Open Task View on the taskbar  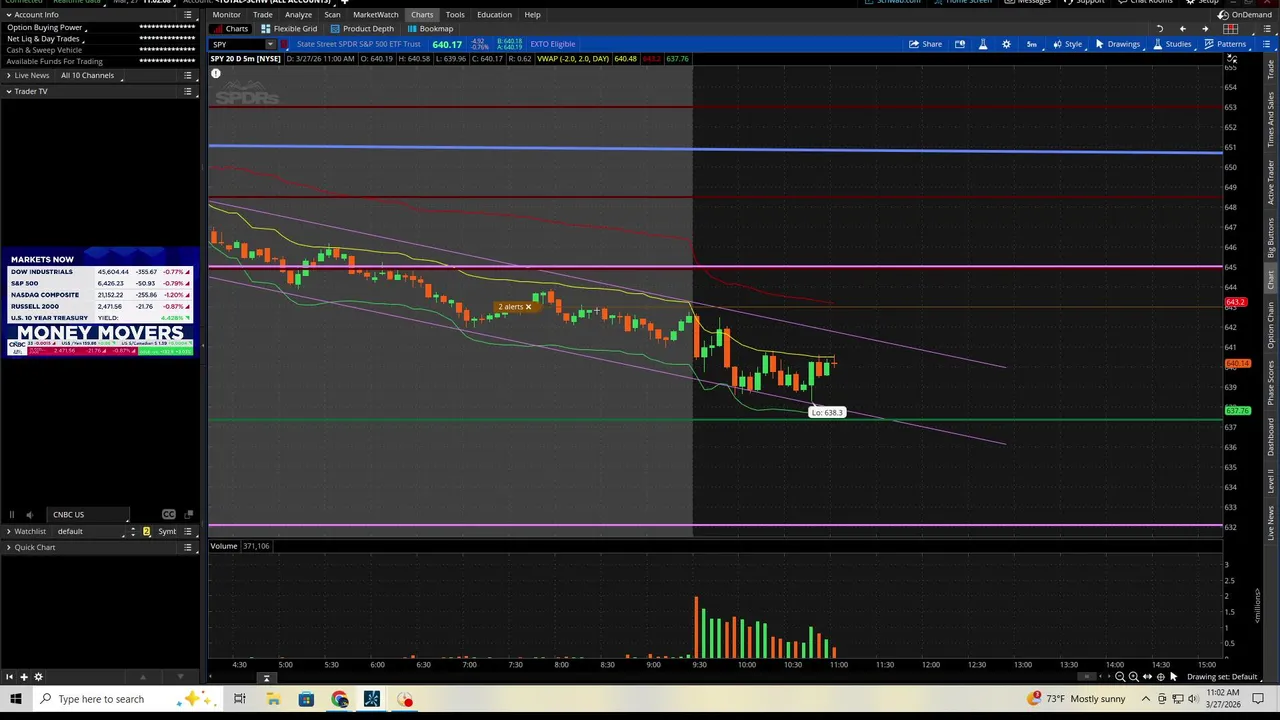click(x=240, y=699)
